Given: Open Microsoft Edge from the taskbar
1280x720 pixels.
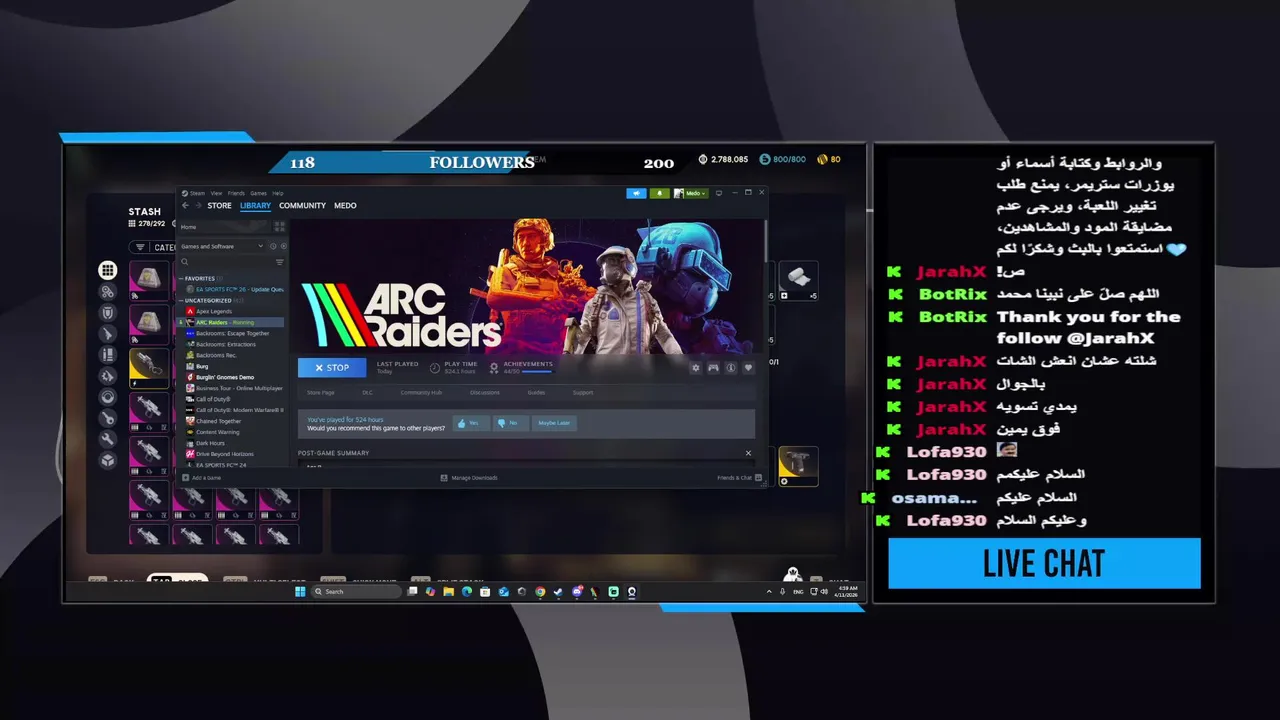Looking at the screenshot, I should pyautogui.click(x=467, y=592).
